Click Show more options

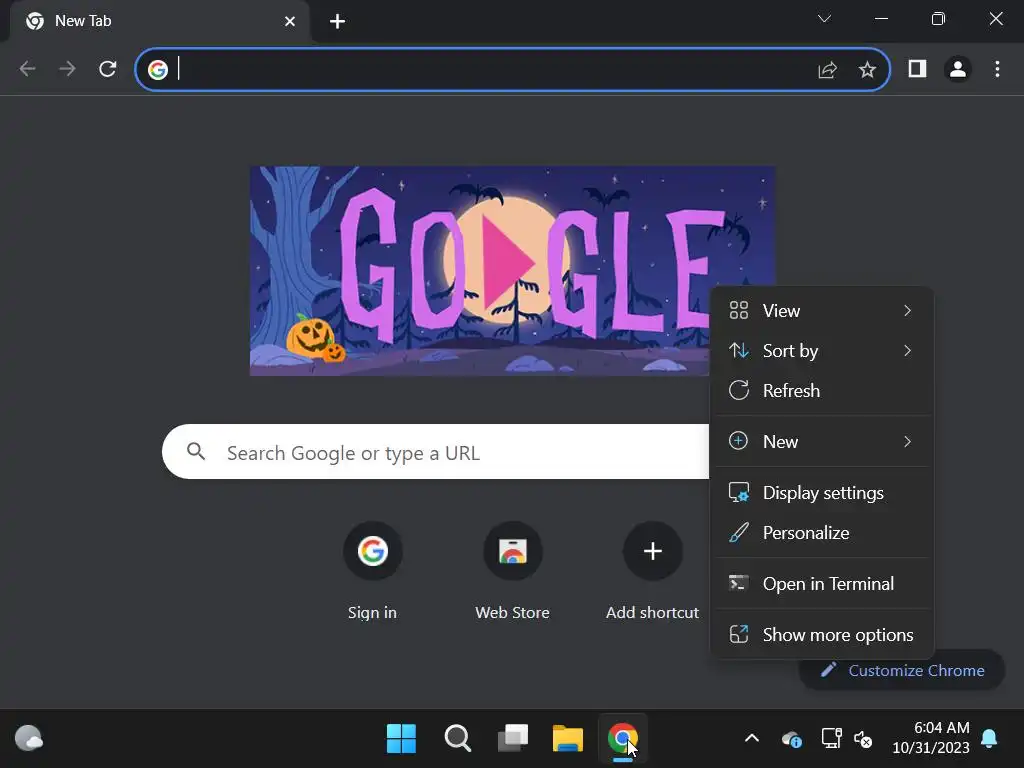point(822,634)
